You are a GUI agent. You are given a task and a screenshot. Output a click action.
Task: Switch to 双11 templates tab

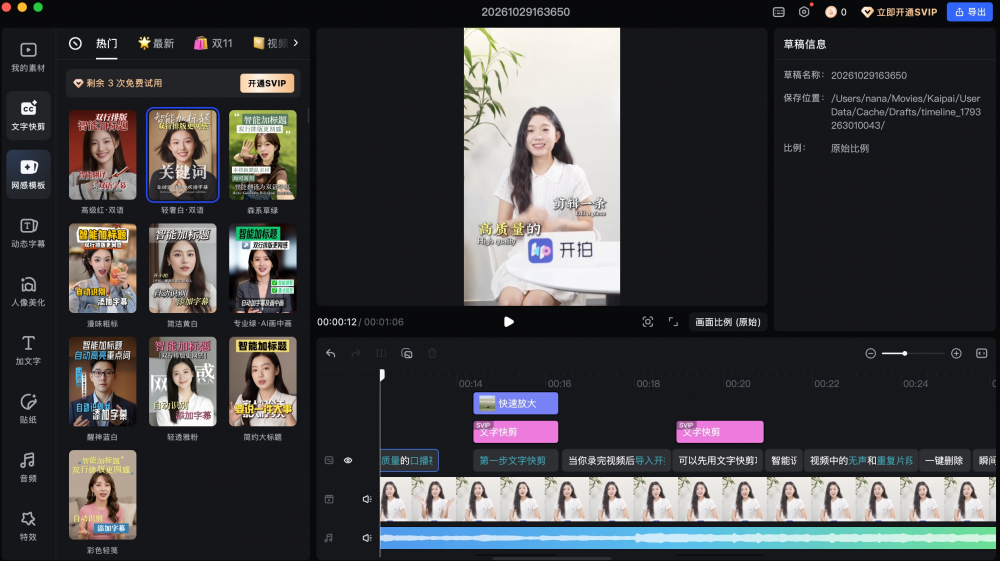tap(214, 43)
